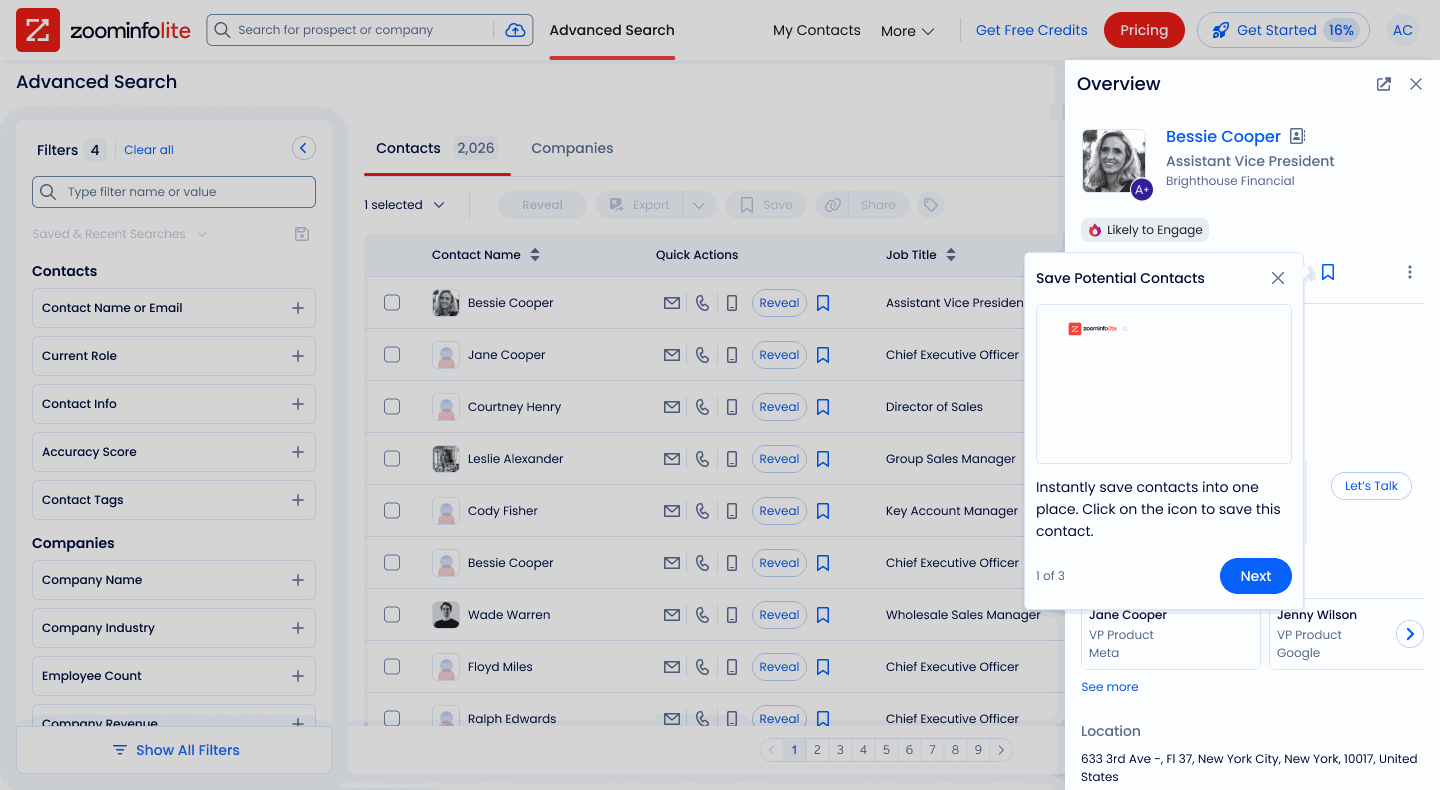Click phone icon for Jane Cooper
Screen dimensions: 1440x790
[x=702, y=355]
